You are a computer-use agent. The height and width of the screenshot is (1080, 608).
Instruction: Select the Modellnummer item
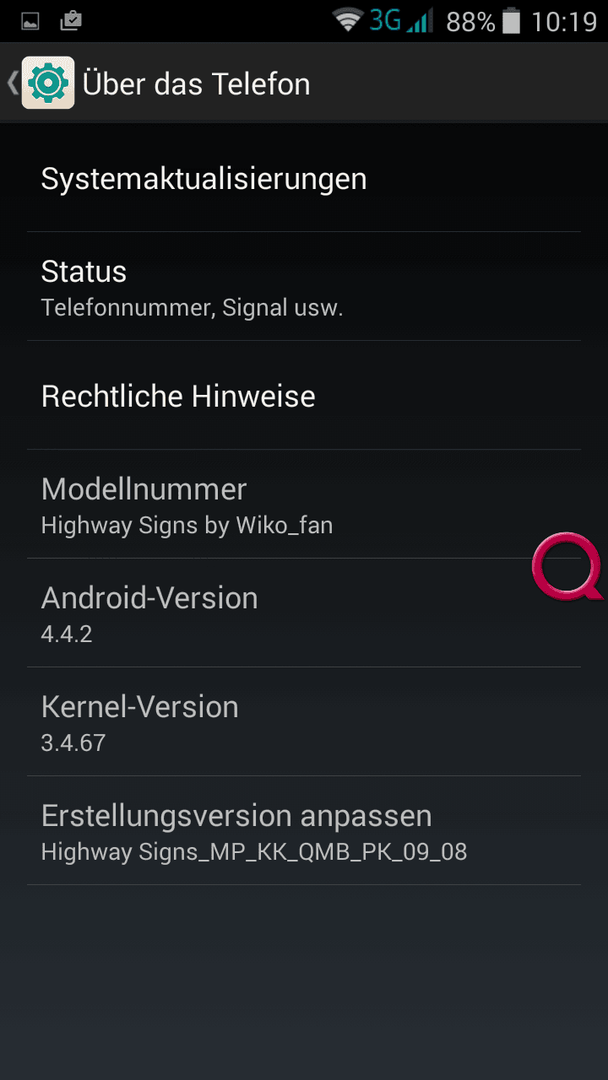(x=304, y=504)
